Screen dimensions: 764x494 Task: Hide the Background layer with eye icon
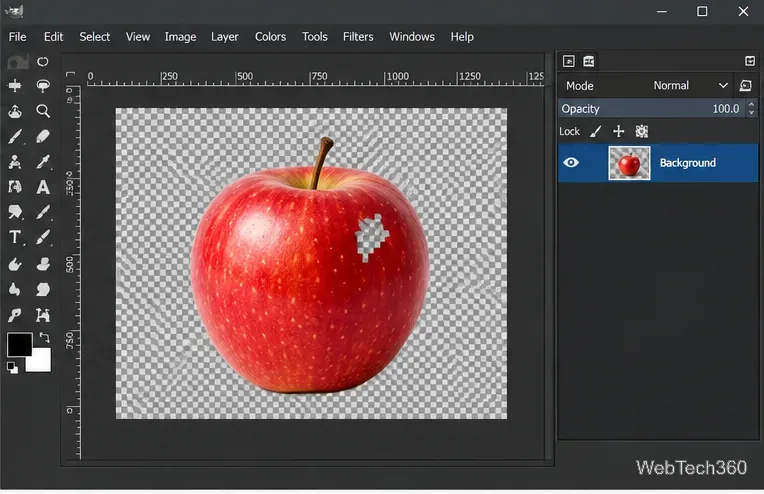tap(571, 162)
